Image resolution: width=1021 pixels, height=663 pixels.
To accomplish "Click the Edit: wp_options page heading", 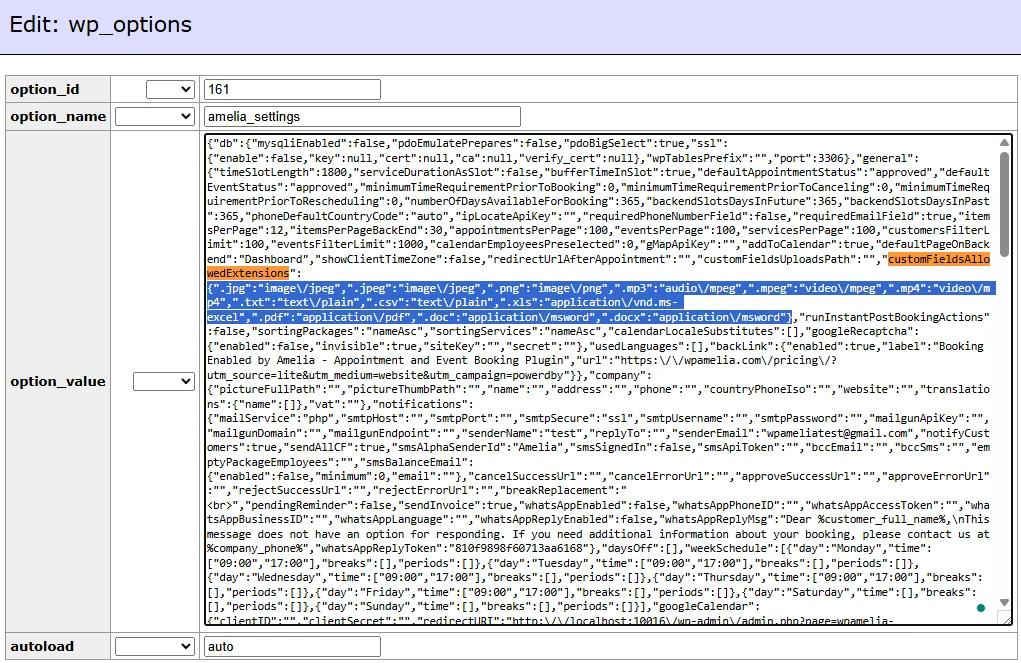I will 100,25.
